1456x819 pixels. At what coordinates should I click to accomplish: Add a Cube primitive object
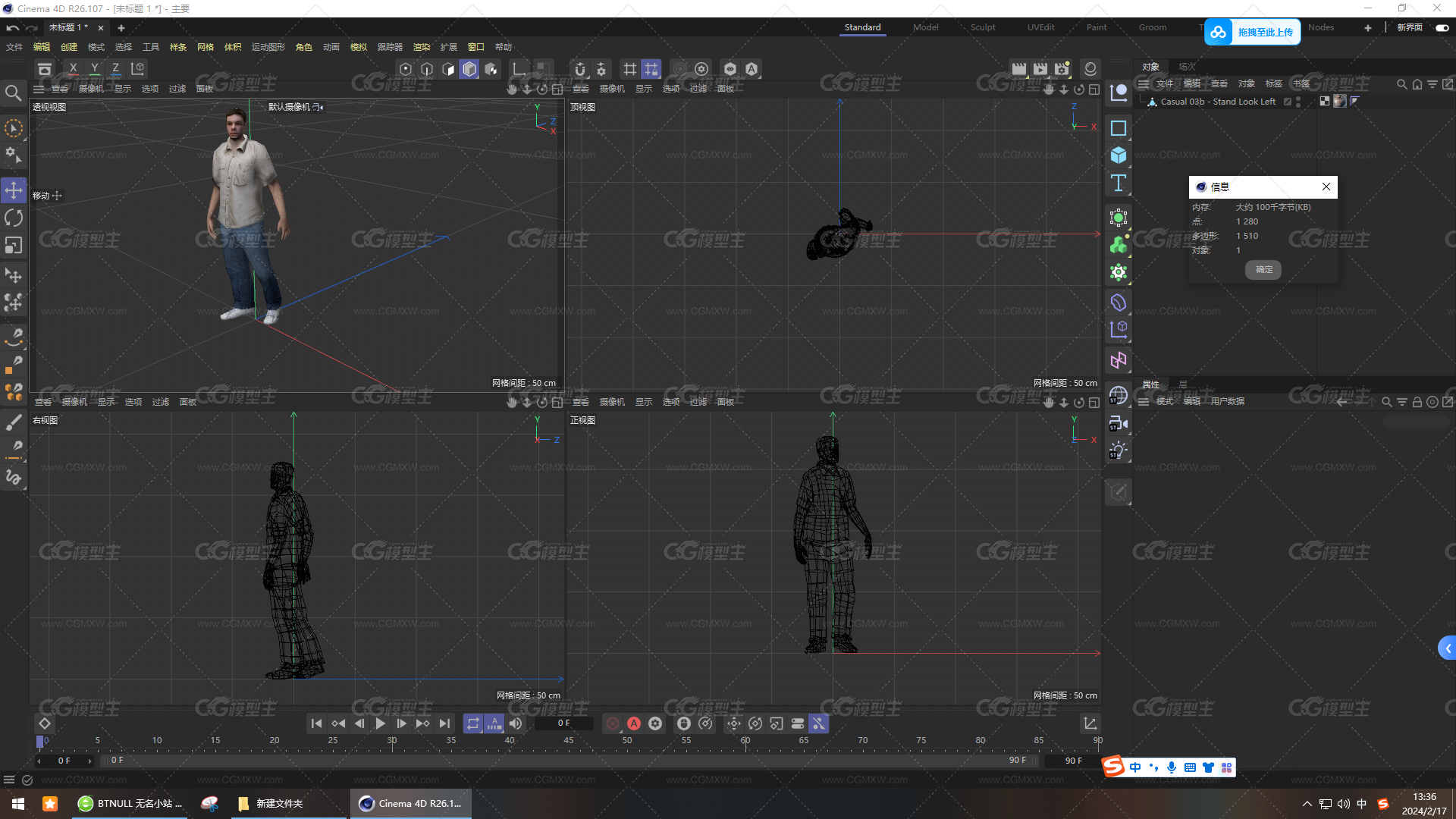click(1119, 155)
